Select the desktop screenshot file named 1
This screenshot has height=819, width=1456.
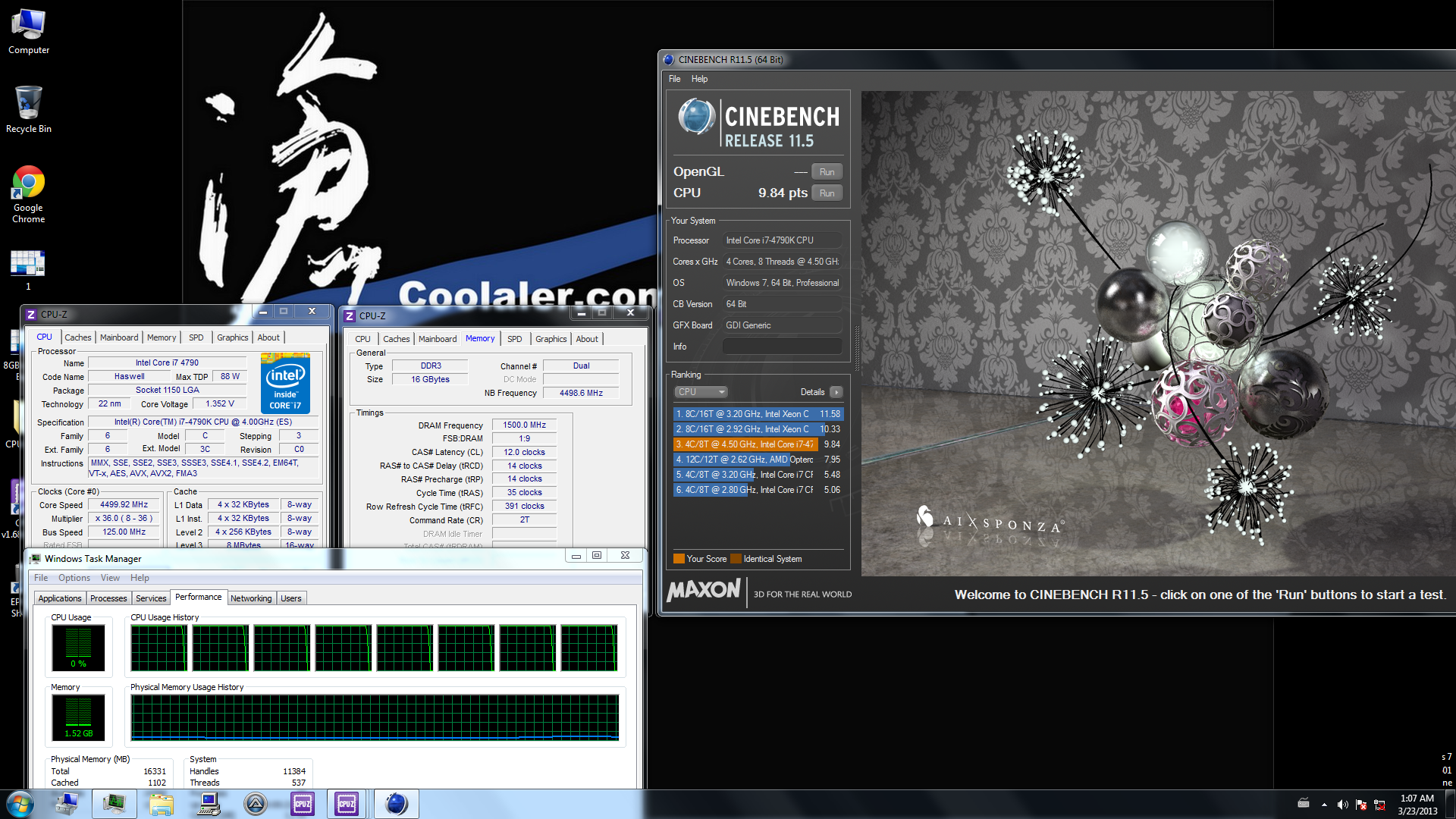28,270
